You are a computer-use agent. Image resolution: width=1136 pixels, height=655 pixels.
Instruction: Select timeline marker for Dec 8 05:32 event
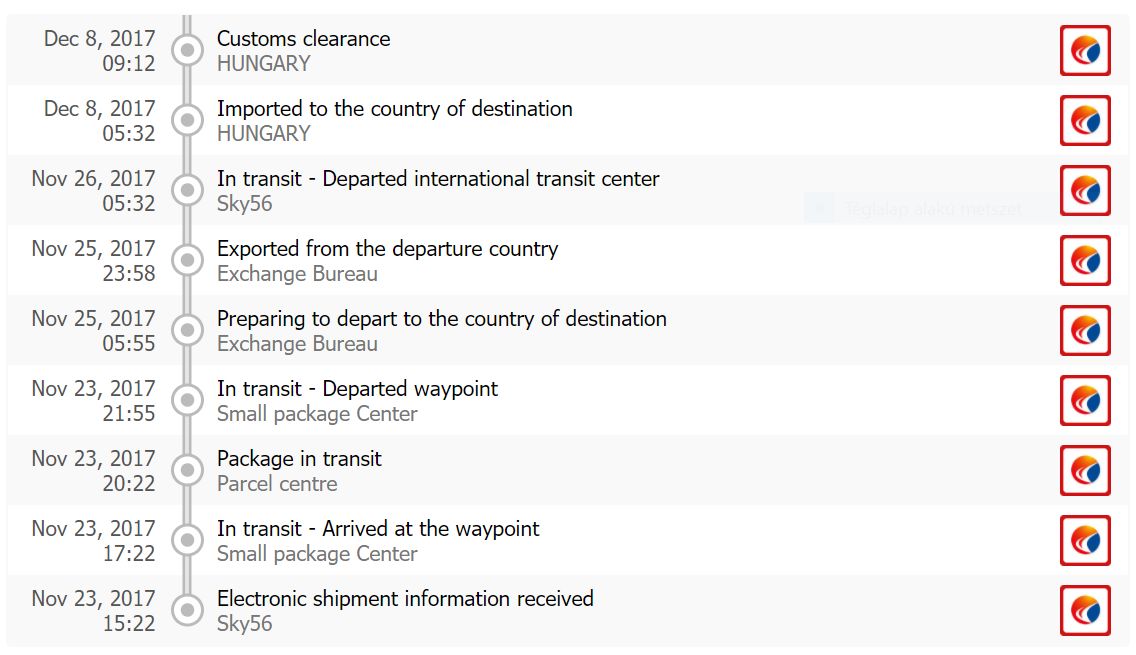click(187, 120)
